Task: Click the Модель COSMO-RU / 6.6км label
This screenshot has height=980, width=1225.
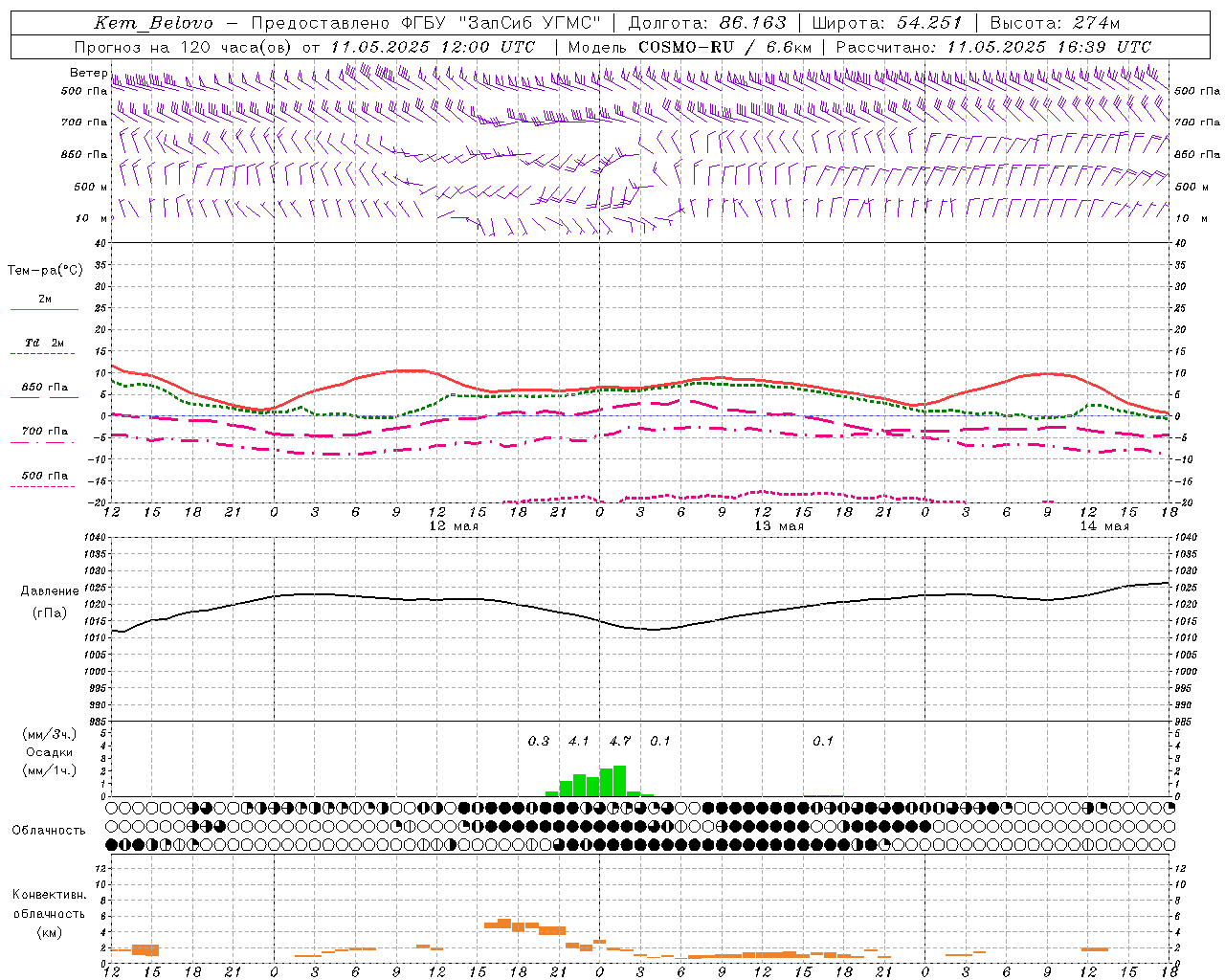Action: click(x=689, y=47)
